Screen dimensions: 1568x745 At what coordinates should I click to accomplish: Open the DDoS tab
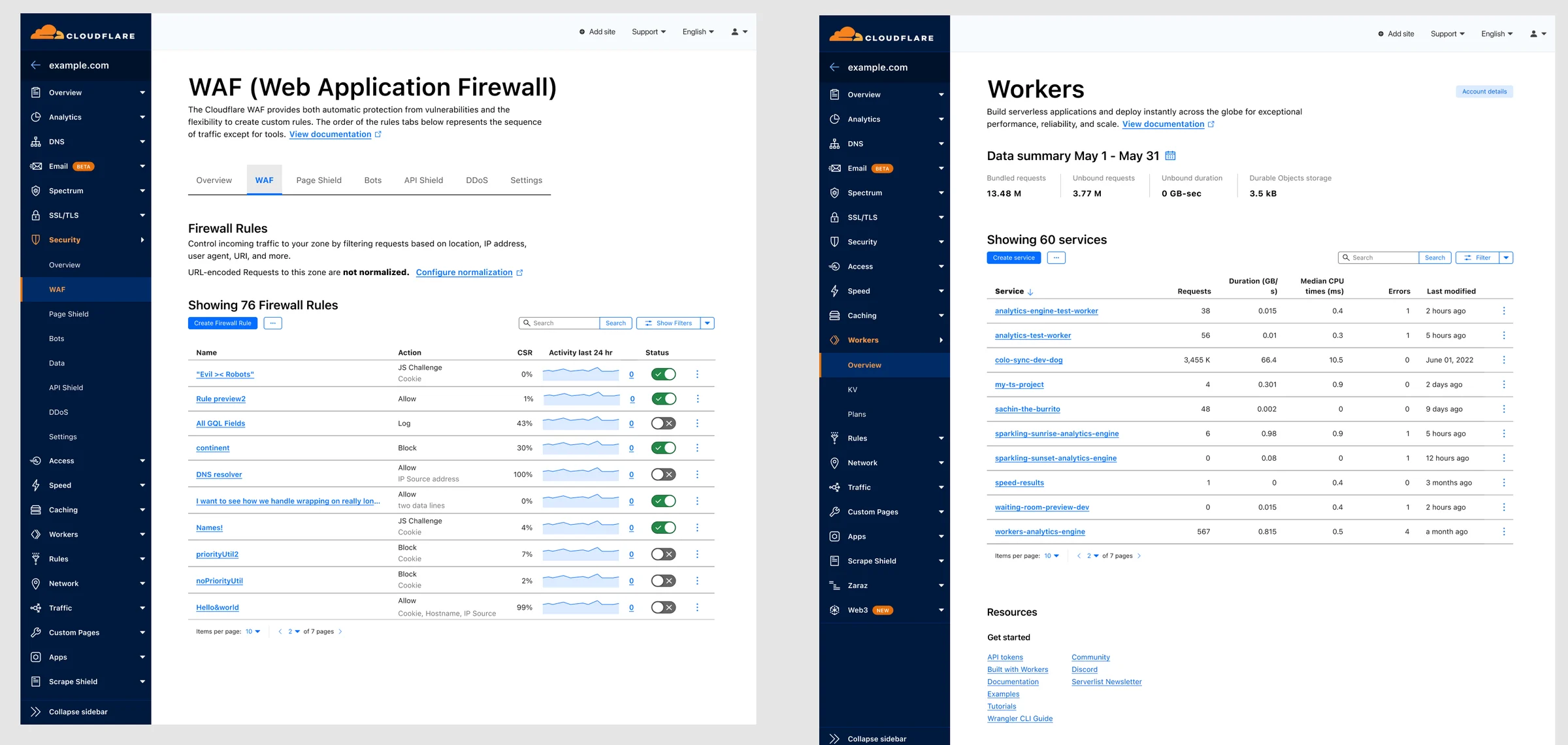pyautogui.click(x=477, y=180)
